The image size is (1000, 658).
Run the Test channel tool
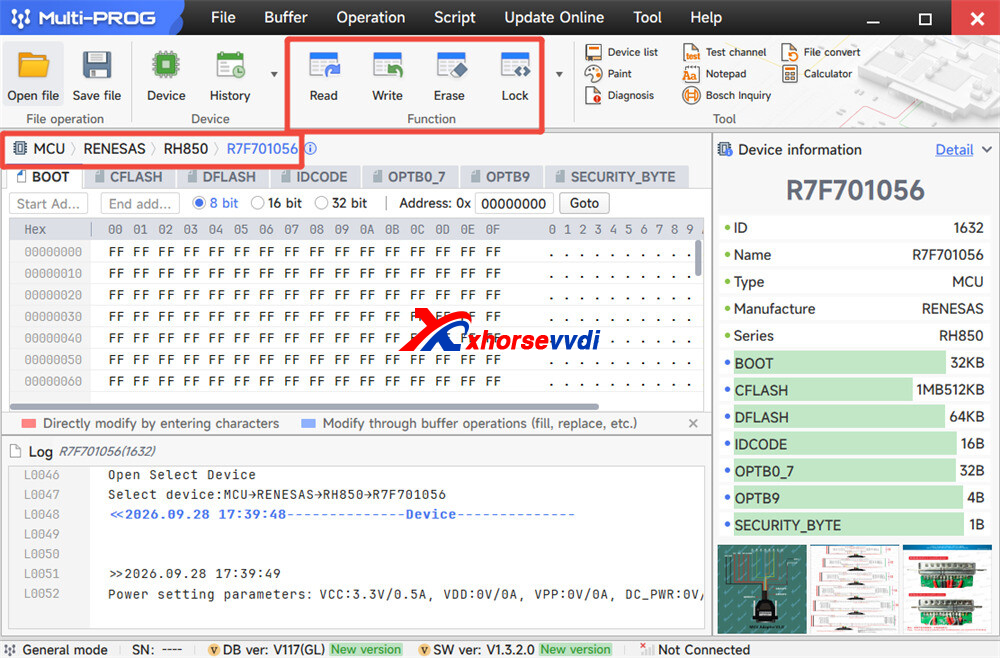(724, 52)
